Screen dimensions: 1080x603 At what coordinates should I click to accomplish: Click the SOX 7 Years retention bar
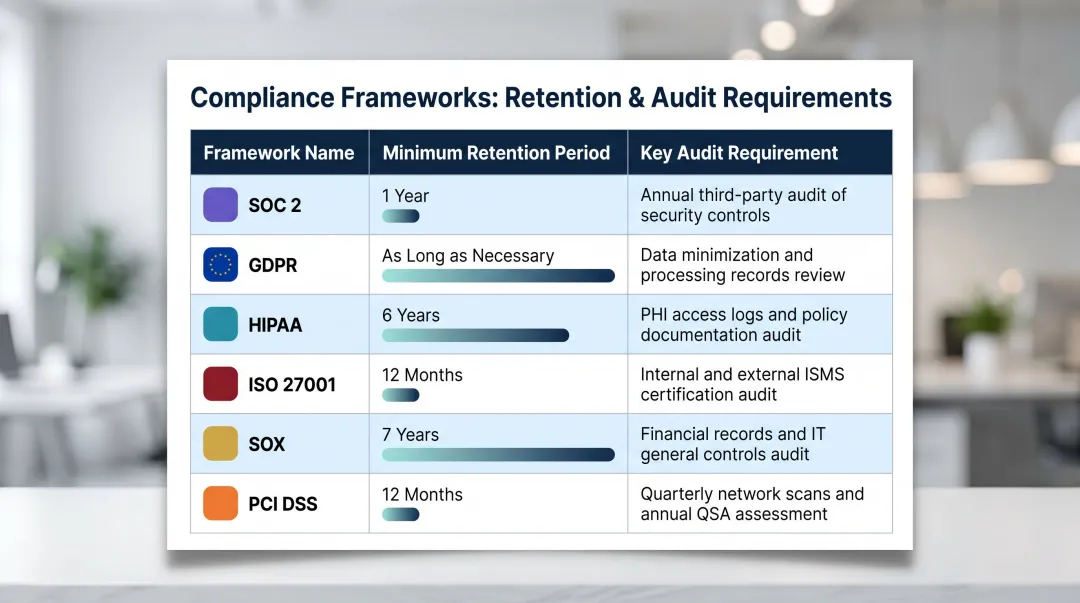[x=498, y=455]
